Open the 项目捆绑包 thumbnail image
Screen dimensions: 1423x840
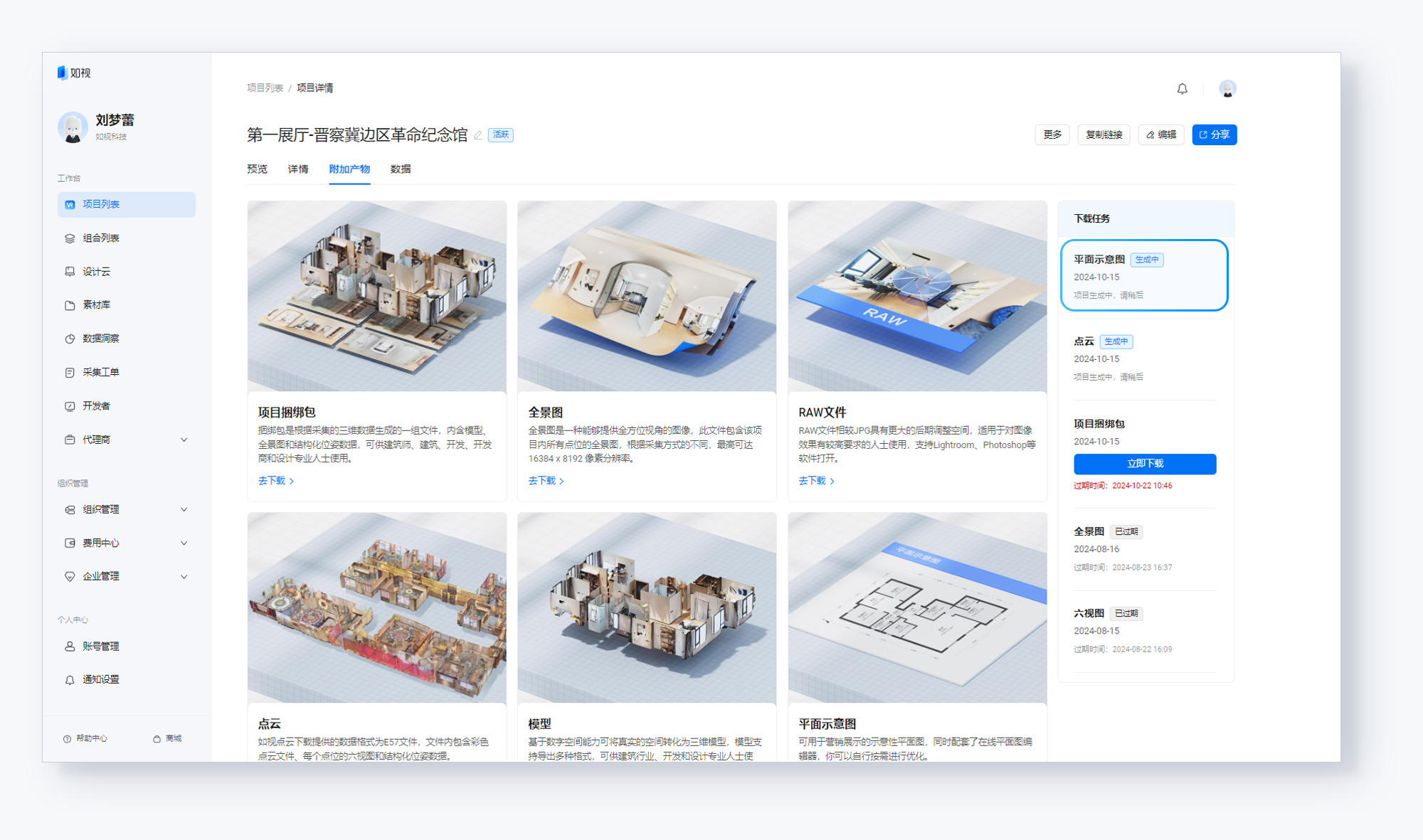pyautogui.click(x=377, y=296)
